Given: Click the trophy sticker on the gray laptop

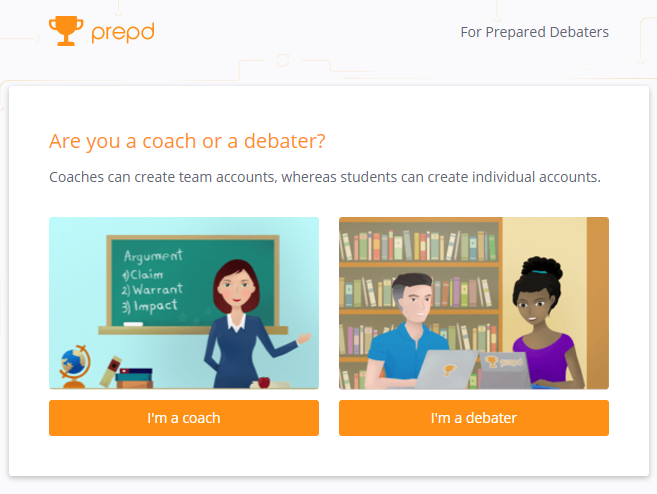Looking at the screenshot, I should point(449,370).
